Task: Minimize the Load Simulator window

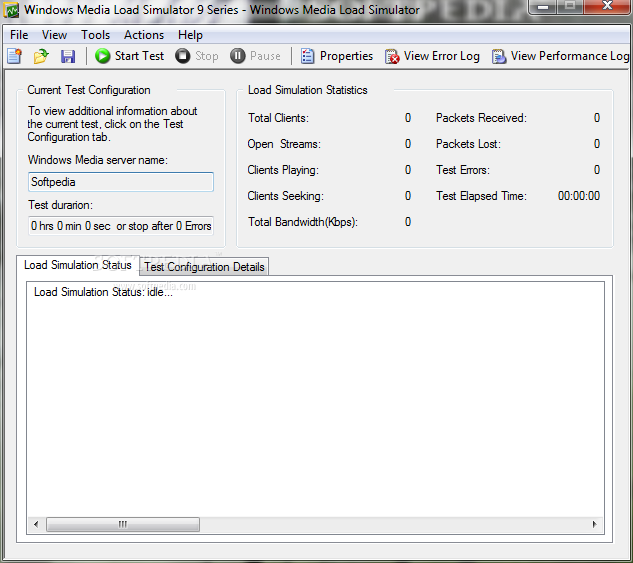Action: tap(543, 6)
